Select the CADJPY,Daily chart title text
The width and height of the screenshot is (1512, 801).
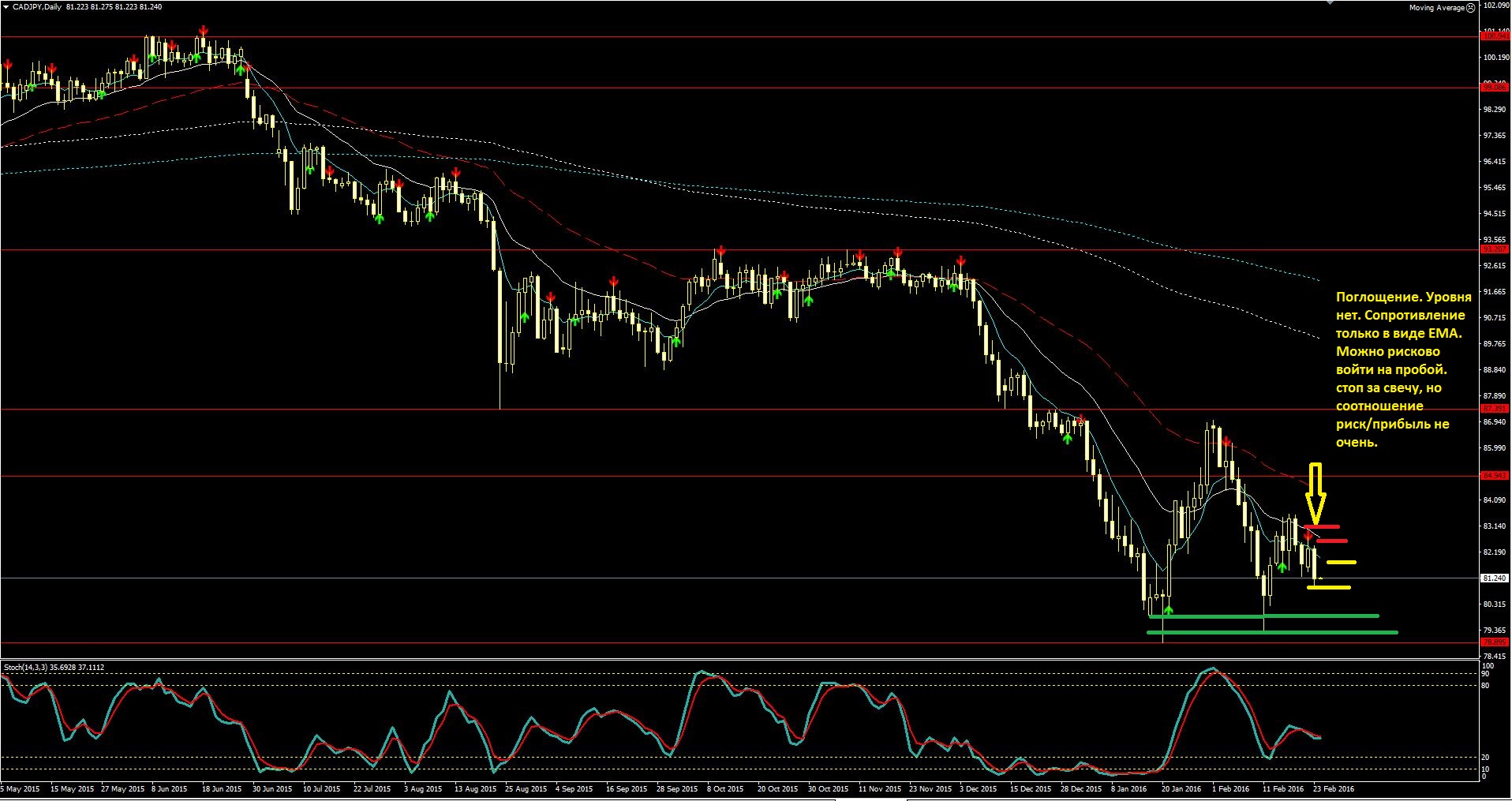click(x=37, y=7)
